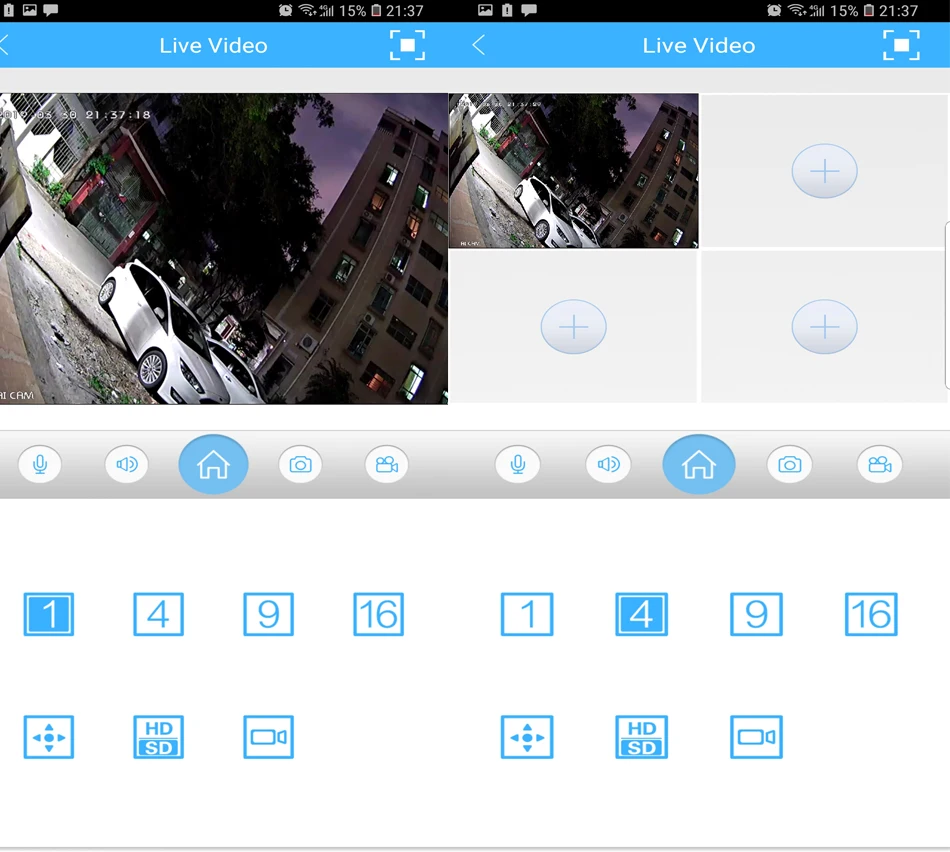Select 9-view layout in right screen
Screen dimensions: 950x852
click(756, 614)
